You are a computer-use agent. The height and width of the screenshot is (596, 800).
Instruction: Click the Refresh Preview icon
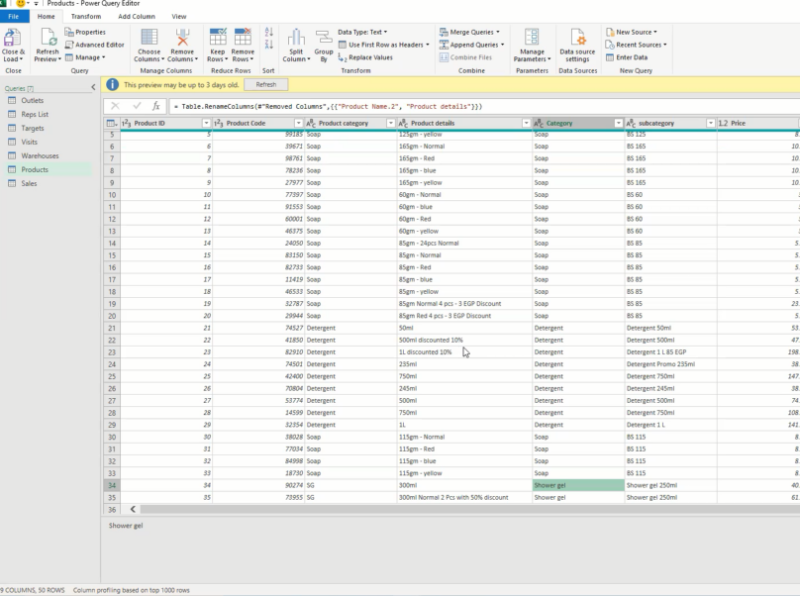(48, 38)
